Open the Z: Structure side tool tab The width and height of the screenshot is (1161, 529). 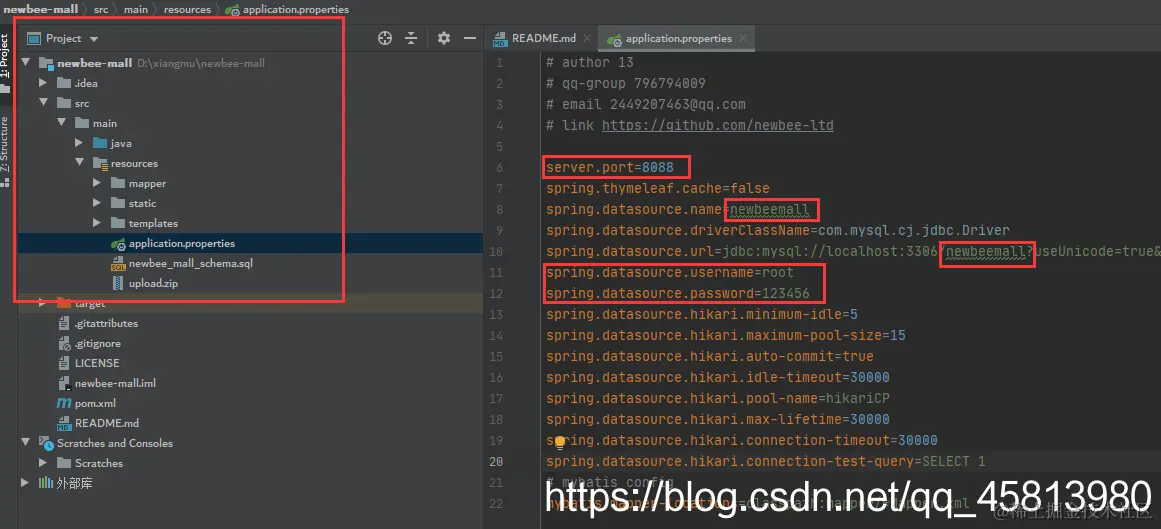[6, 150]
